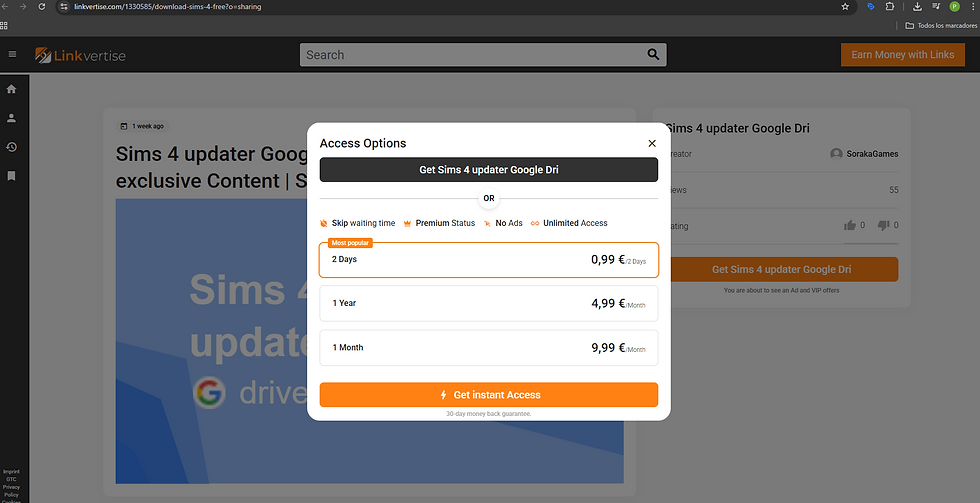Click the 'Unlimited Access' feature text
The width and height of the screenshot is (980, 503).
(575, 223)
